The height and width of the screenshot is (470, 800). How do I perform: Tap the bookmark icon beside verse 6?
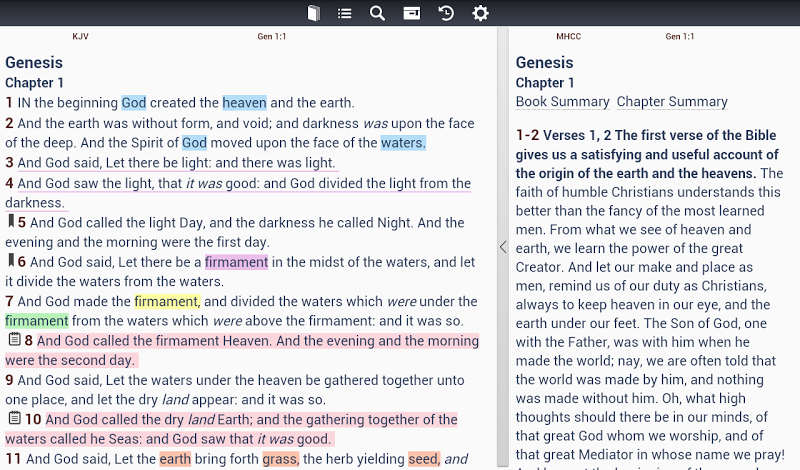tap(11, 260)
